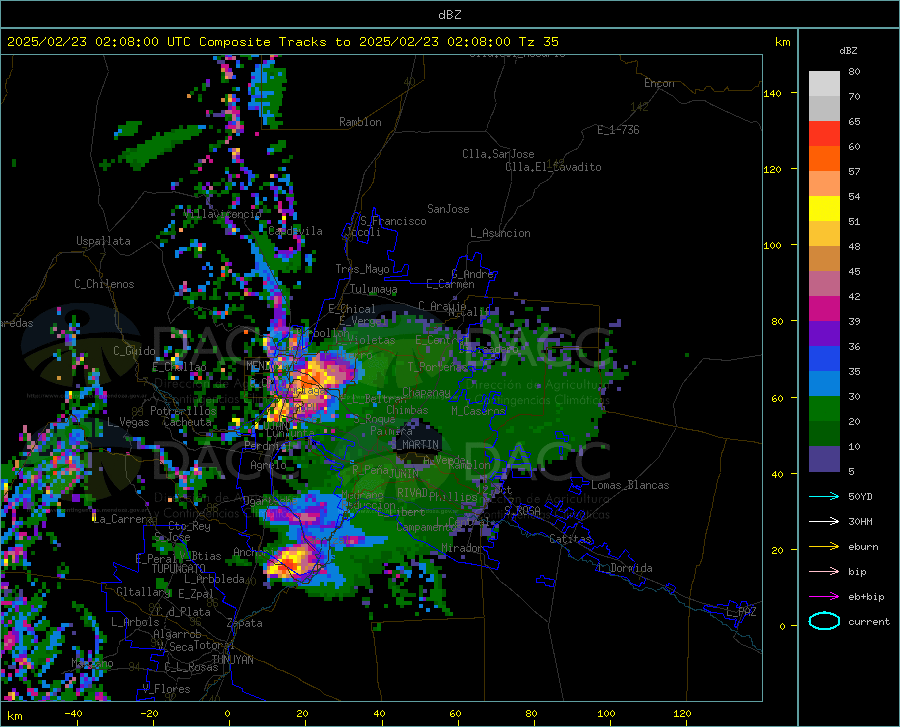Click the M_Caseros place label

[x=478, y=411]
